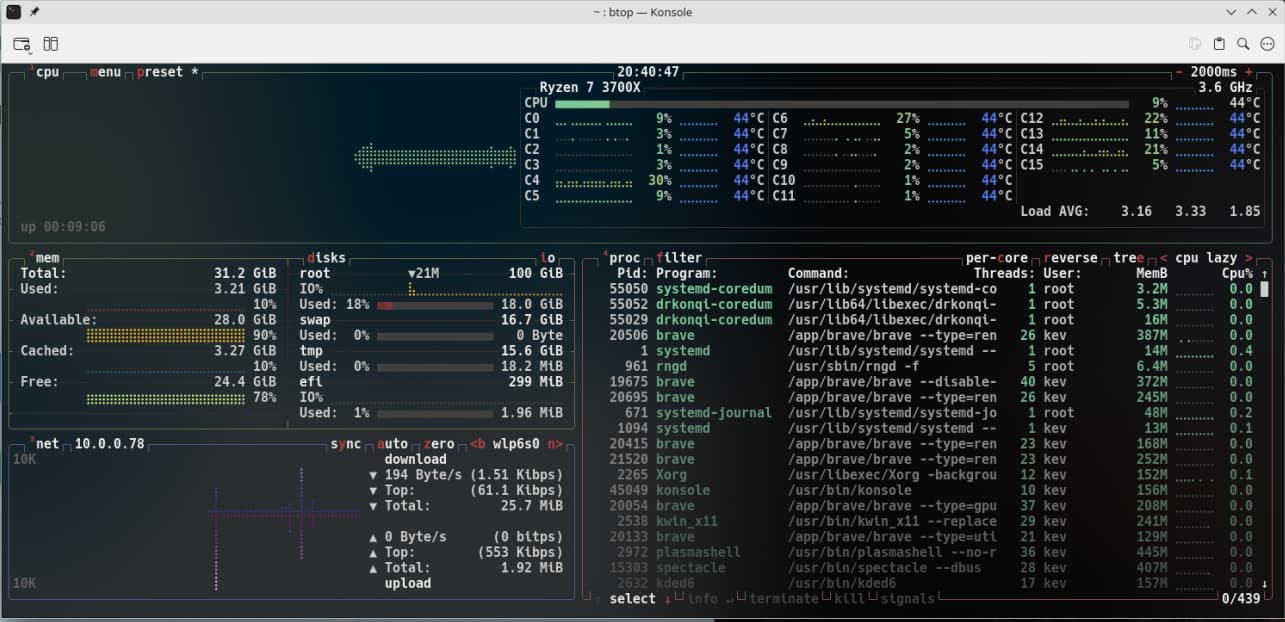The width and height of the screenshot is (1285, 622).
Task: Click the up arrow in the process list
Action: [x=1265, y=274]
